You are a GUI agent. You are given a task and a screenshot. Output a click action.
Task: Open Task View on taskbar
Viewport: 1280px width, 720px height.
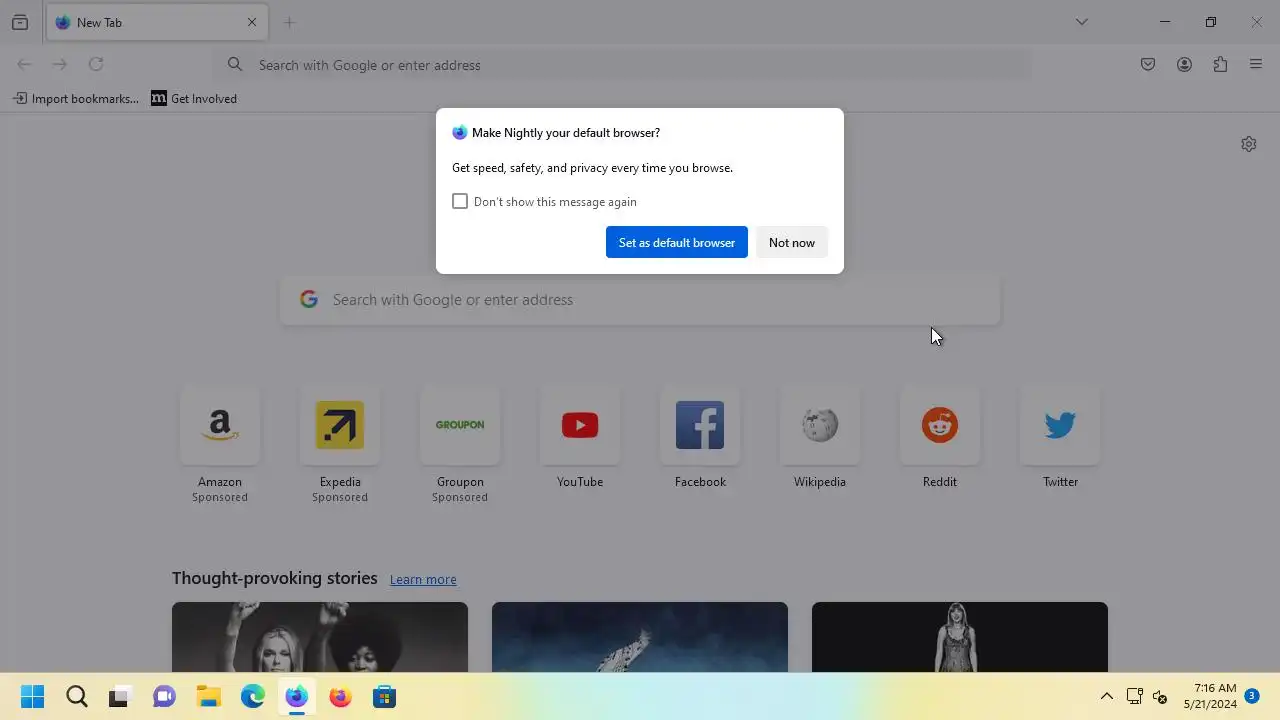(120, 696)
